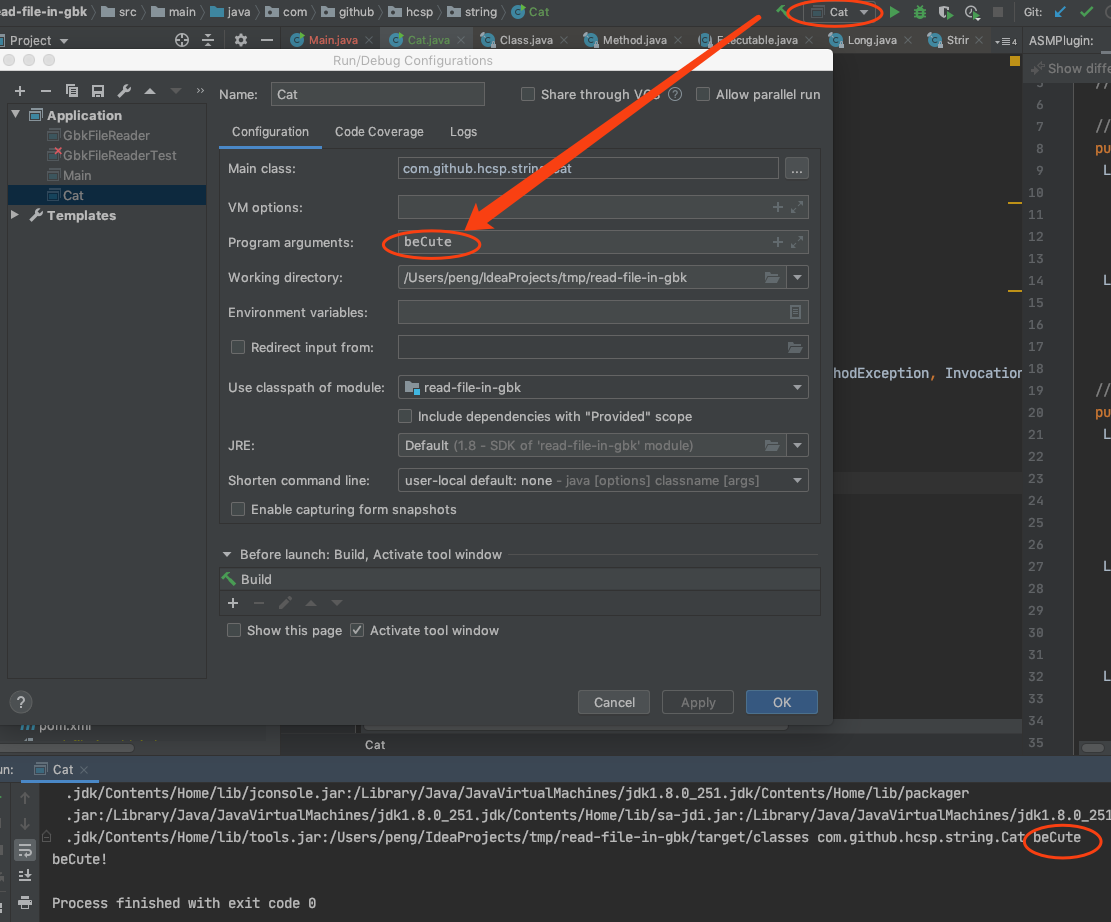Click the Cancel button
The image size is (1111, 922).
pyautogui.click(x=614, y=702)
